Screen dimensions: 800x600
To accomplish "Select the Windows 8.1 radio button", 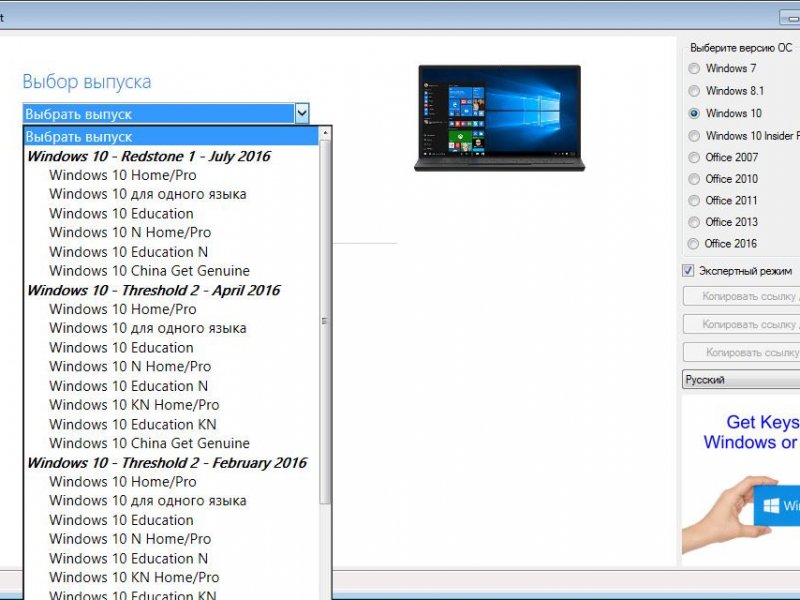I will coord(694,91).
